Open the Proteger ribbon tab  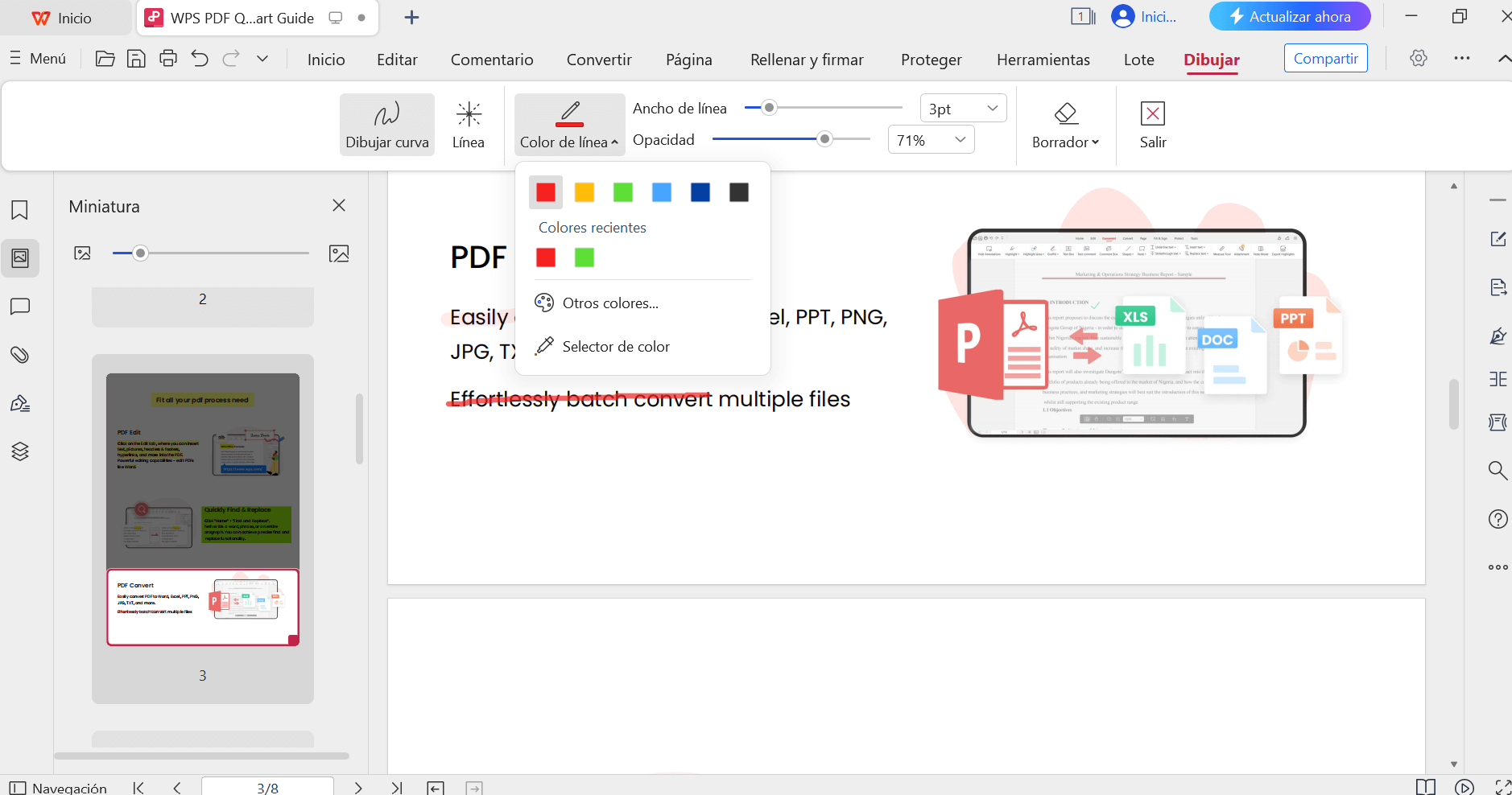tap(931, 60)
